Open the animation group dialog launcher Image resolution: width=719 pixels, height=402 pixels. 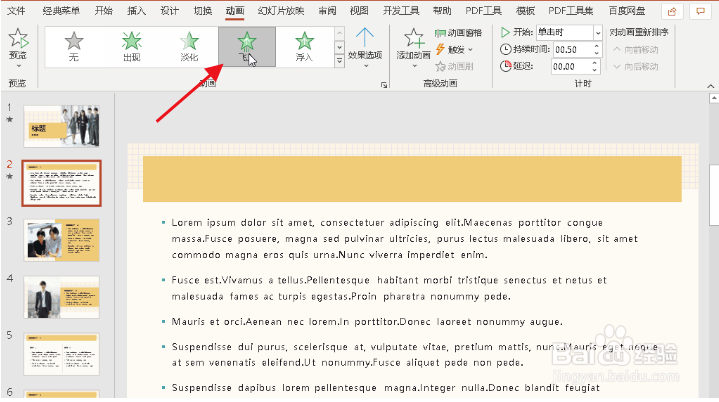pos(384,85)
